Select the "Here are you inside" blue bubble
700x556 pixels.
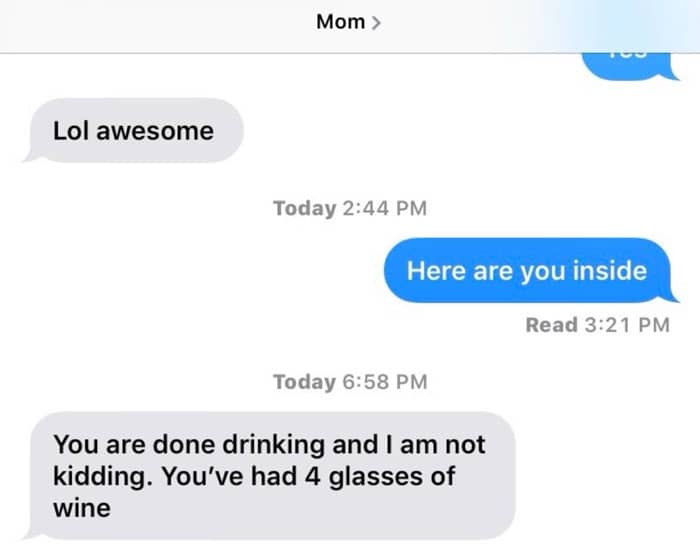pyautogui.click(x=526, y=270)
